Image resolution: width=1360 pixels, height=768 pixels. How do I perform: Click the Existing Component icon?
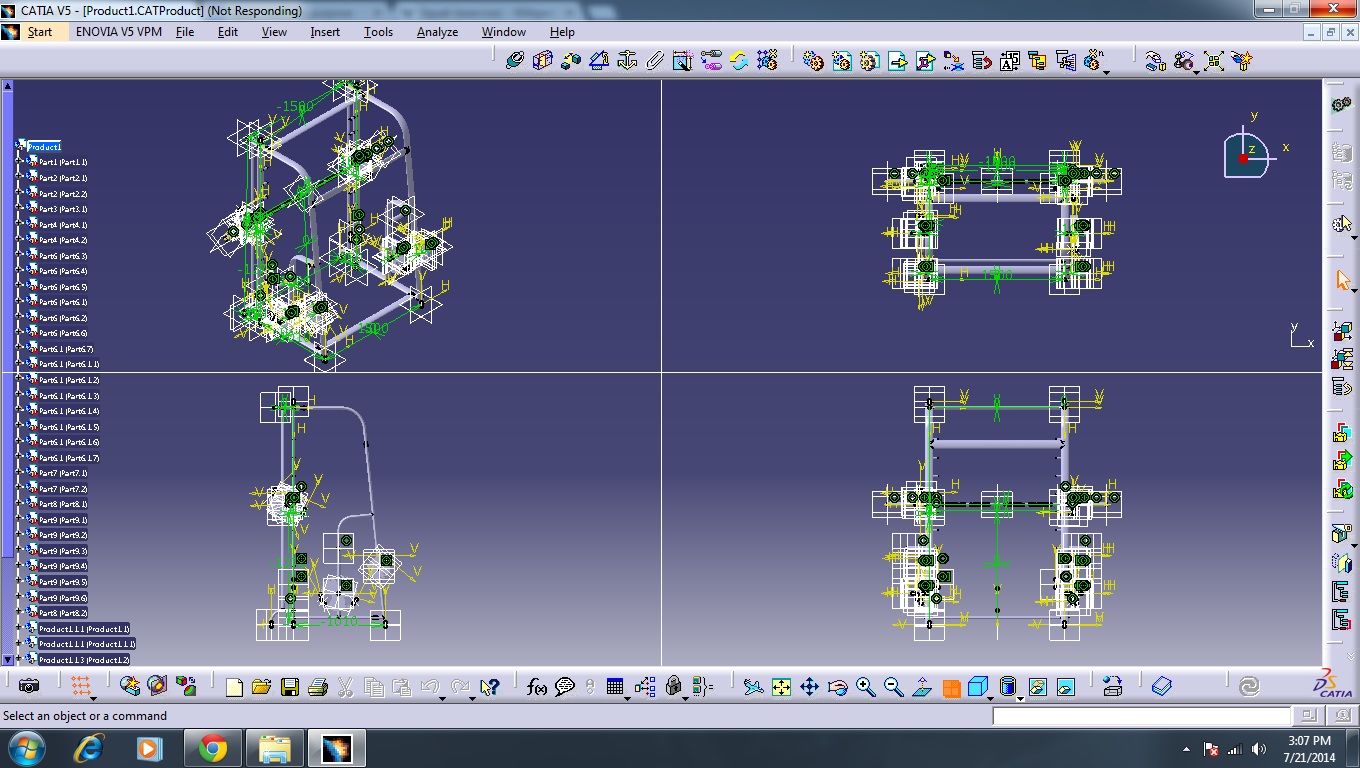897,61
